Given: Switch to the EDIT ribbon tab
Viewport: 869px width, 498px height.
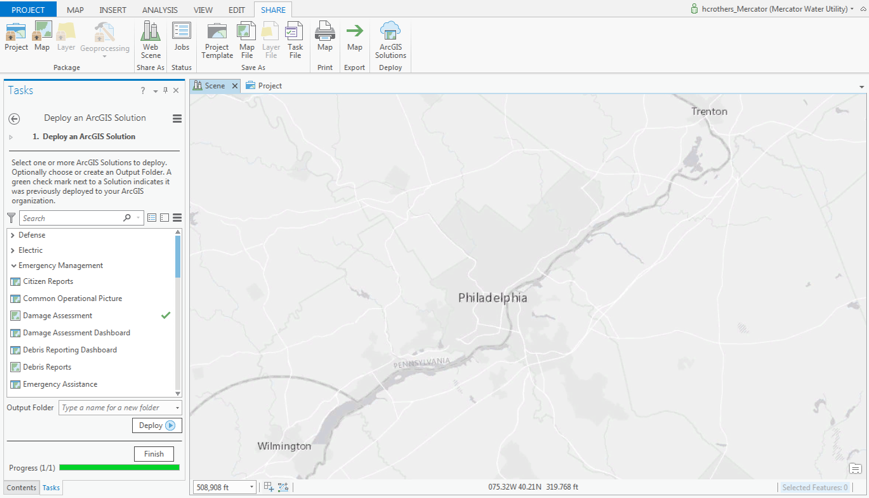Looking at the screenshot, I should [x=237, y=10].
